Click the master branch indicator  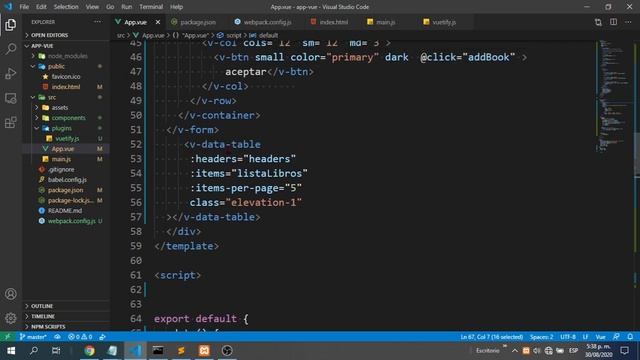point(33,337)
